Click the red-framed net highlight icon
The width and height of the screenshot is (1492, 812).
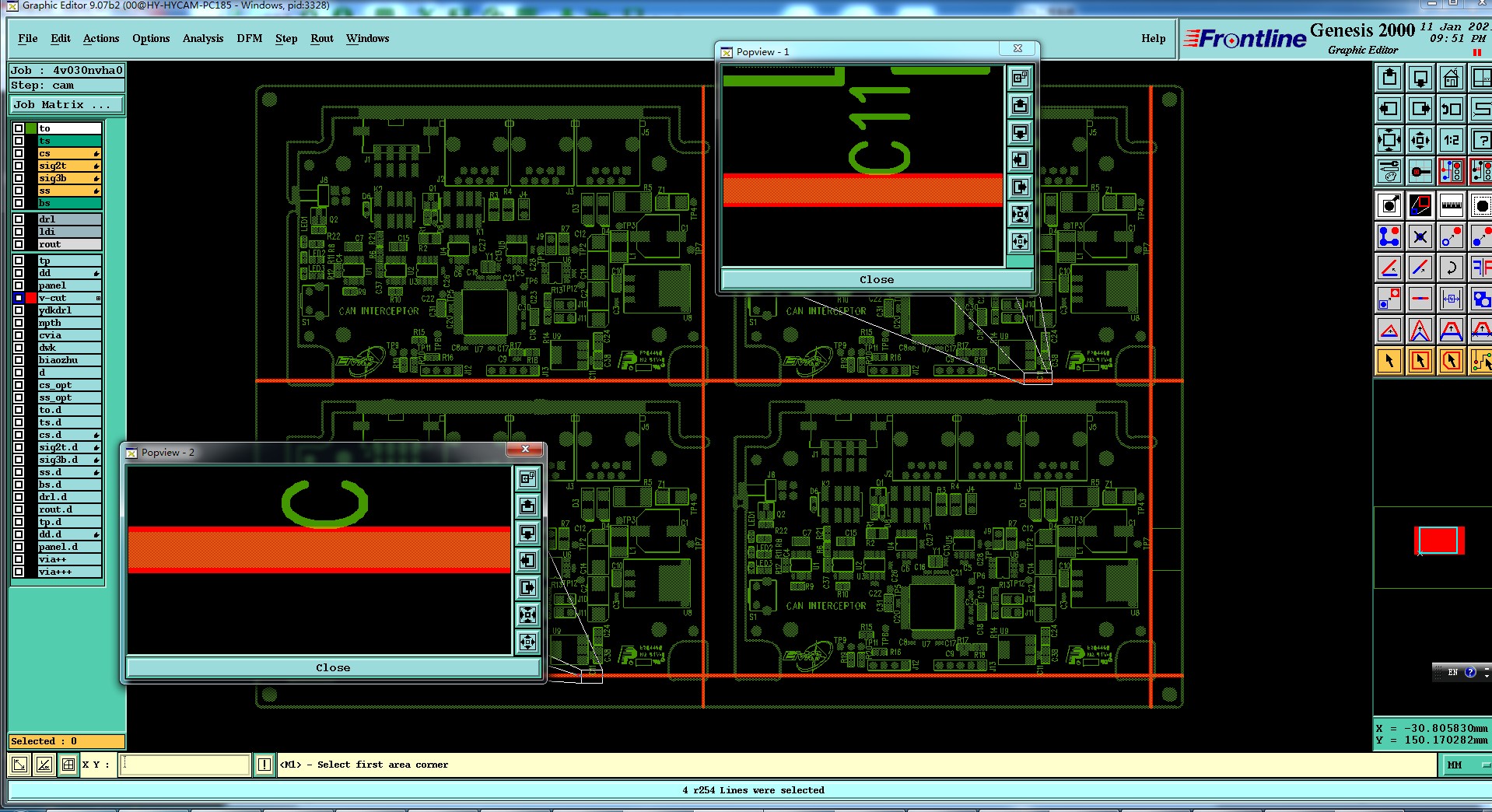pyautogui.click(x=1452, y=171)
